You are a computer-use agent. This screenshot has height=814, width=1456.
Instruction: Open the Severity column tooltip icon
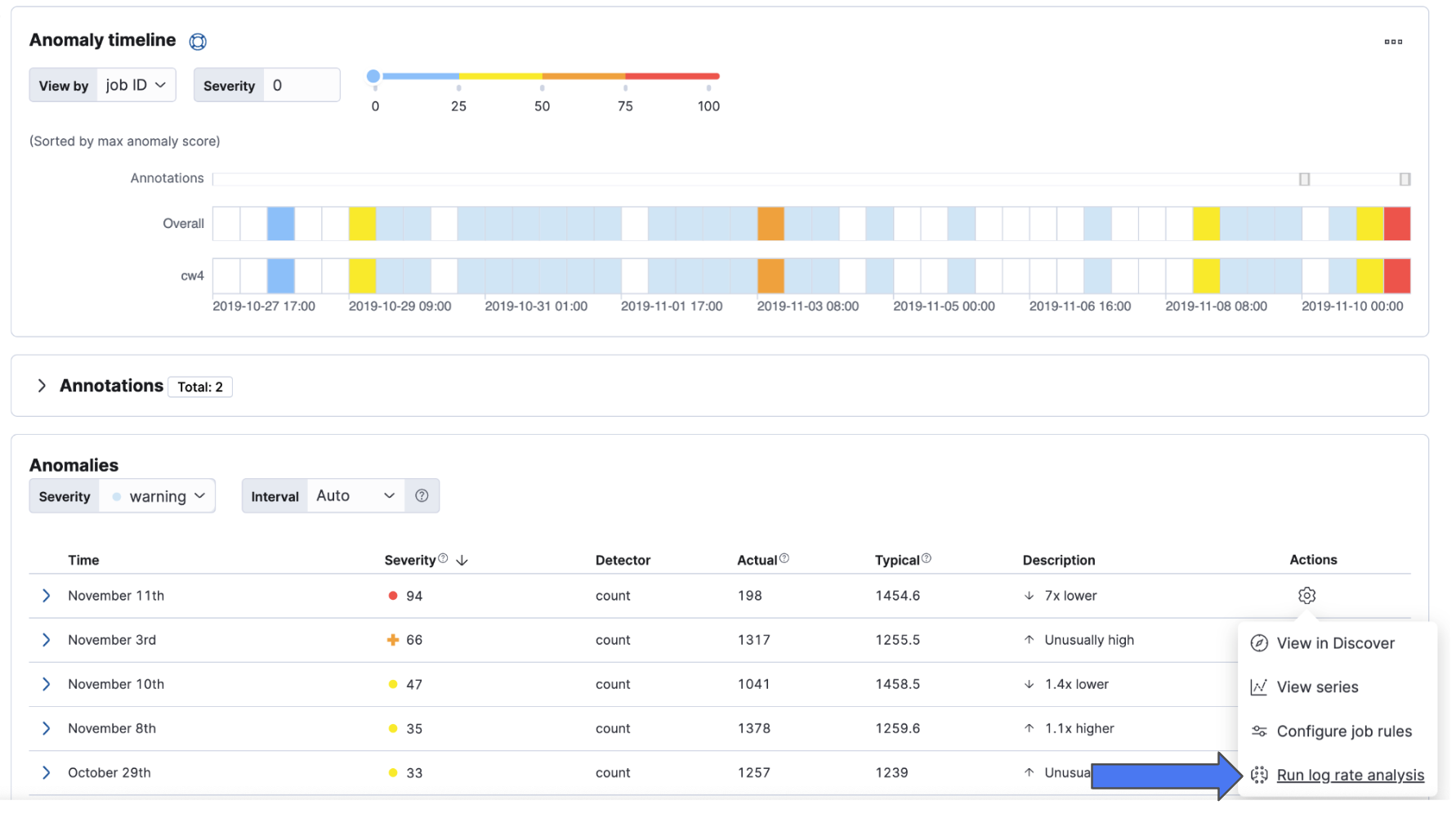(443, 557)
